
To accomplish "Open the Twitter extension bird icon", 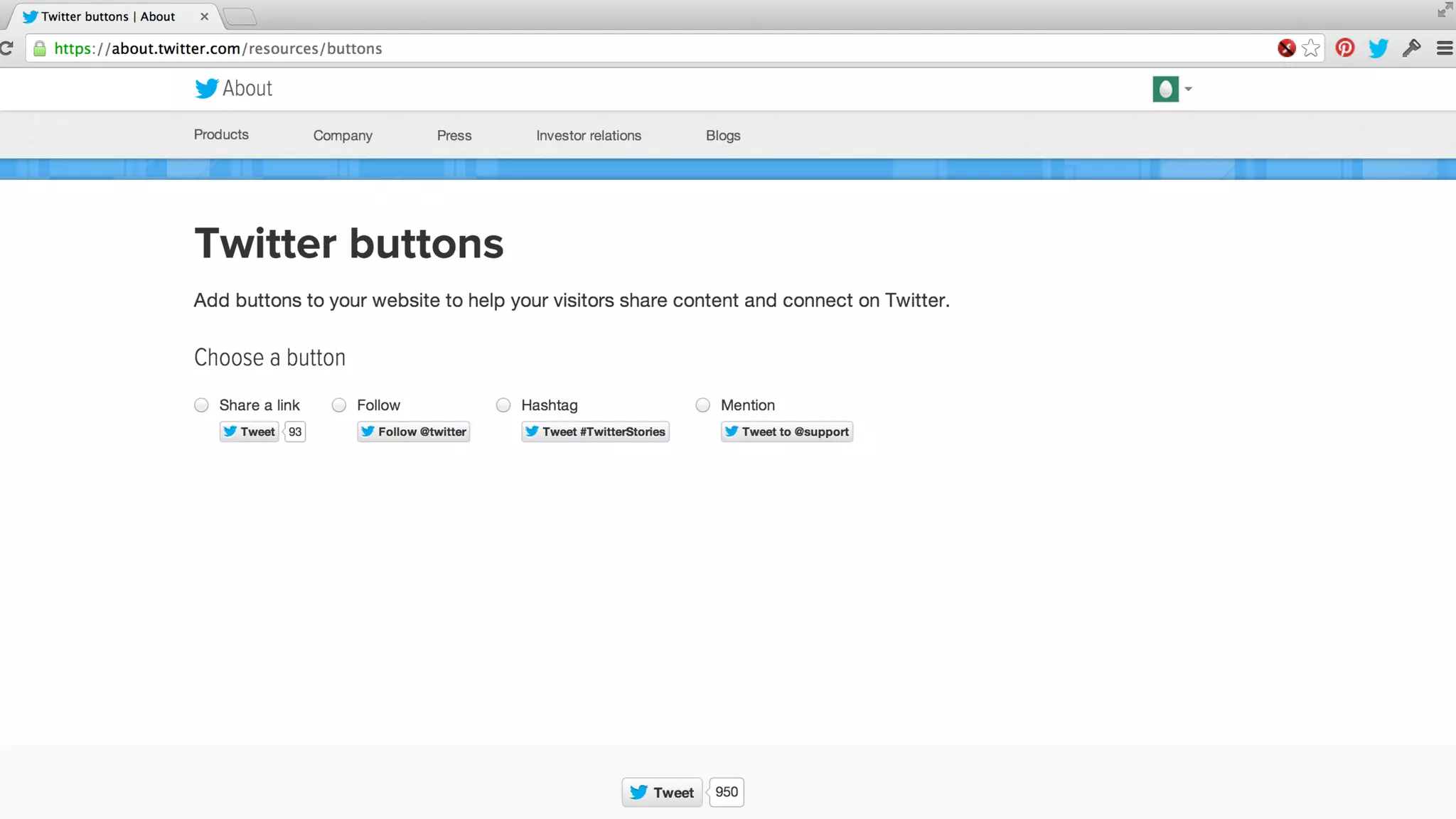I will [1378, 48].
